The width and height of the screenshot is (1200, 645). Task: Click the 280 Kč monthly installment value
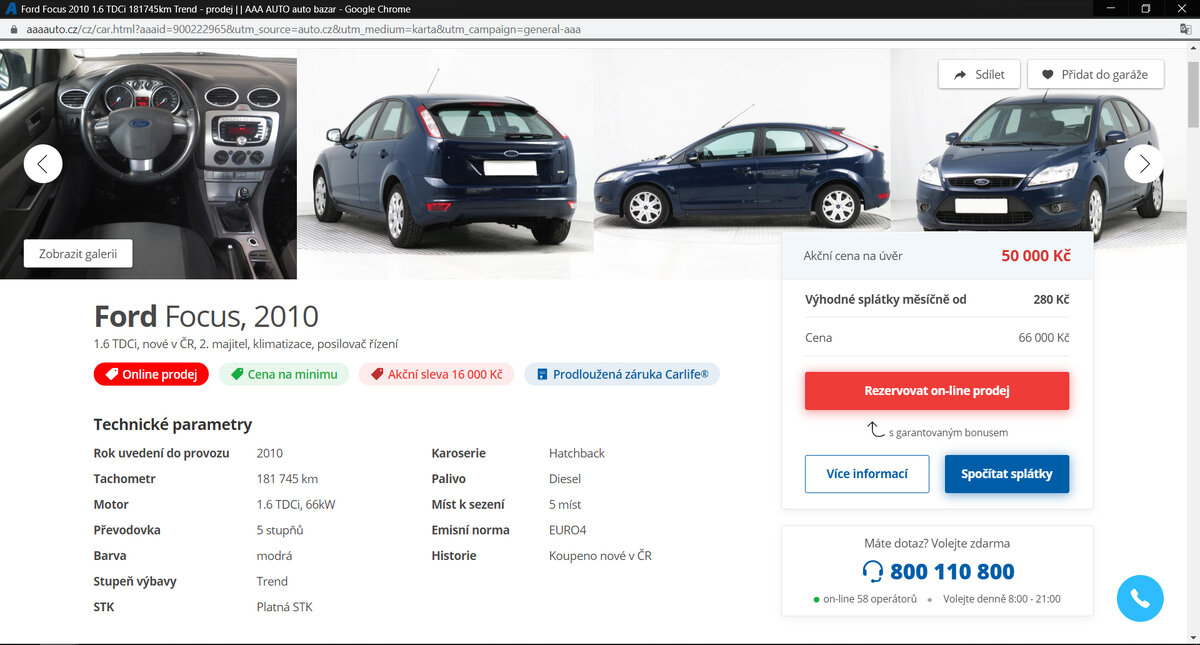(x=1051, y=299)
